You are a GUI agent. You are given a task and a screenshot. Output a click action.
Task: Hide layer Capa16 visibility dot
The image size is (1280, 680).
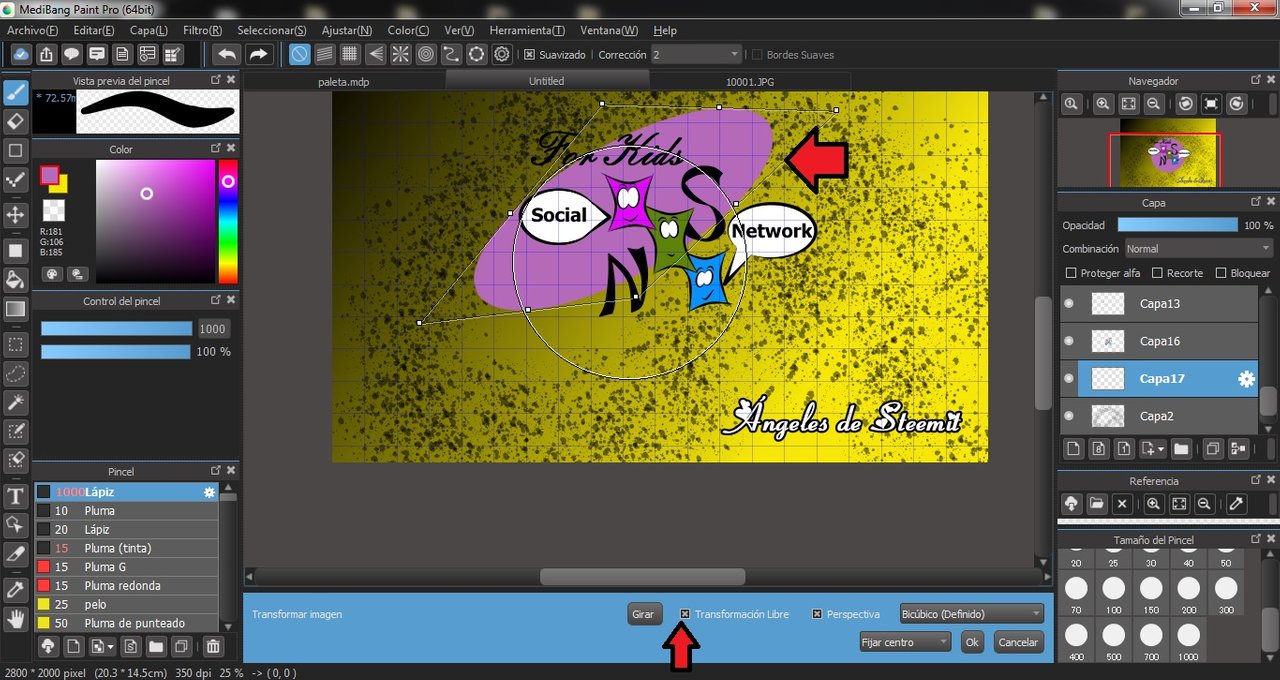point(1069,341)
